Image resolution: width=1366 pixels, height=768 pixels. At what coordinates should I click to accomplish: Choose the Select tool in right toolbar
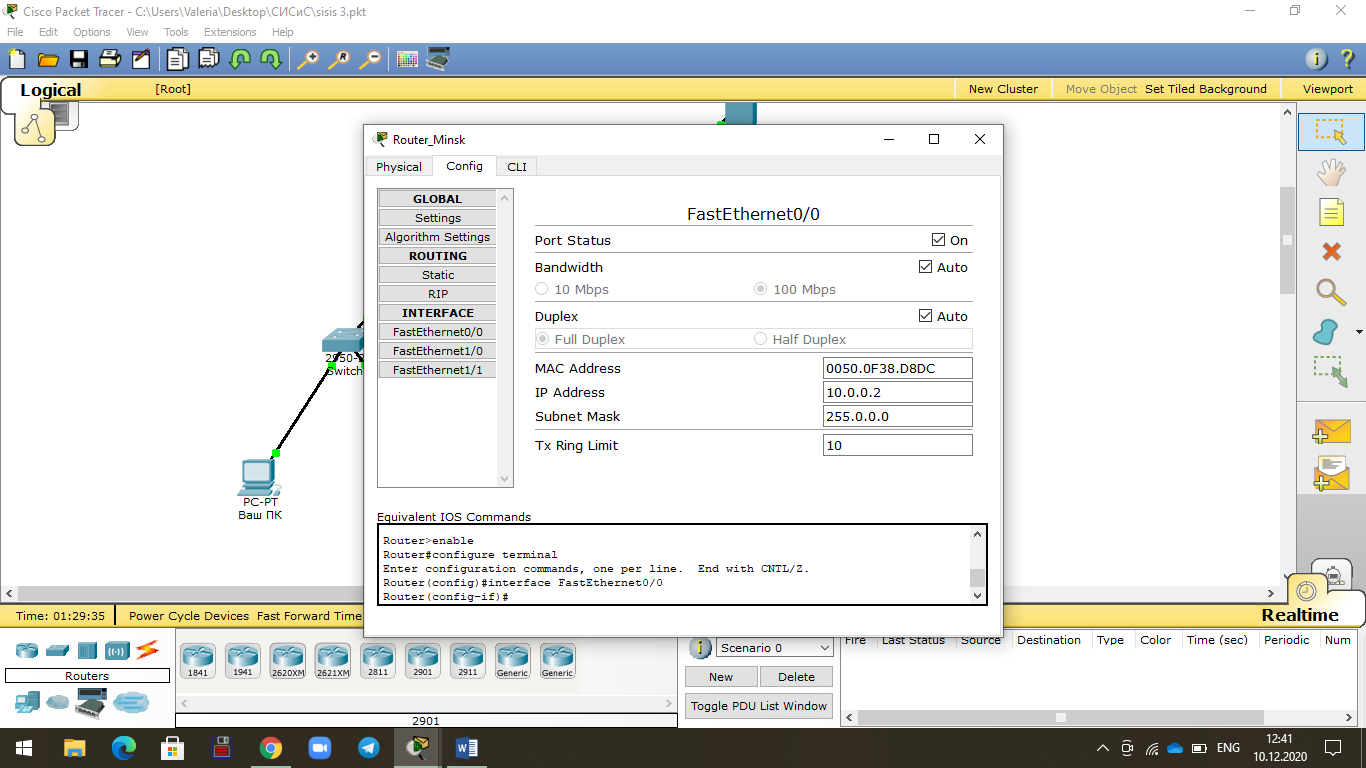point(1331,131)
